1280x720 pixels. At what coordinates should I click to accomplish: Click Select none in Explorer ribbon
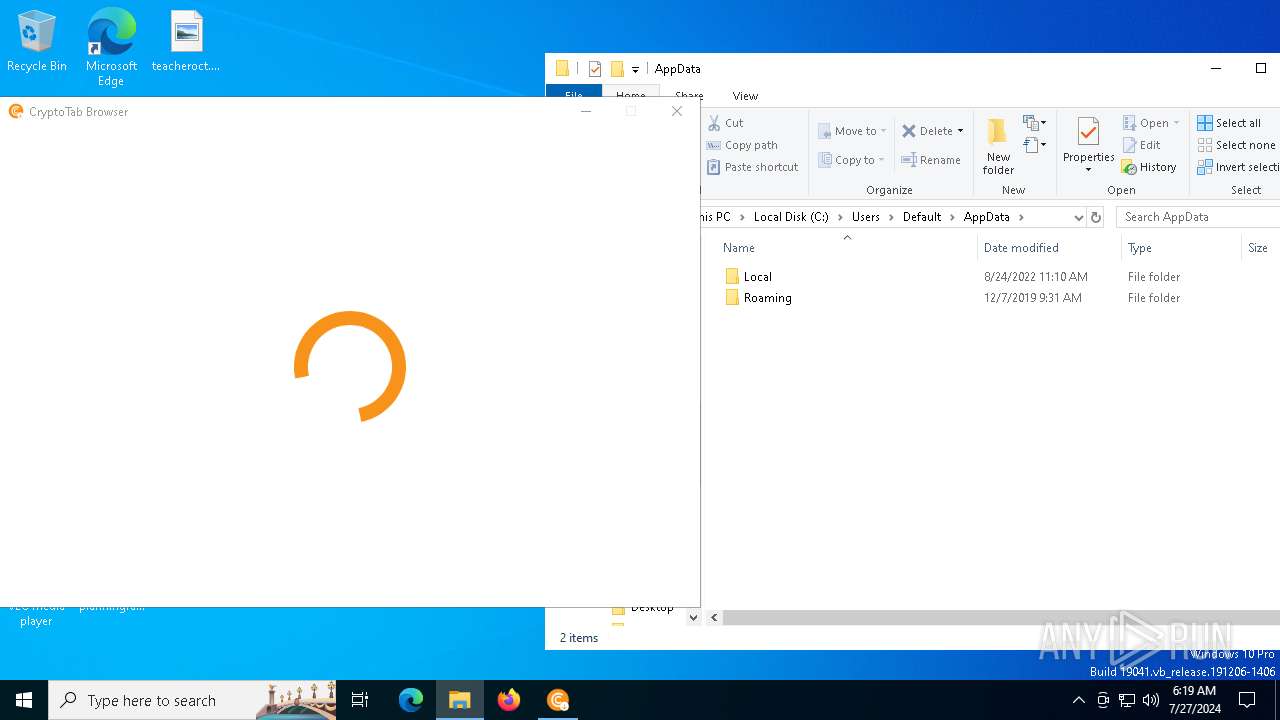click(x=1236, y=145)
